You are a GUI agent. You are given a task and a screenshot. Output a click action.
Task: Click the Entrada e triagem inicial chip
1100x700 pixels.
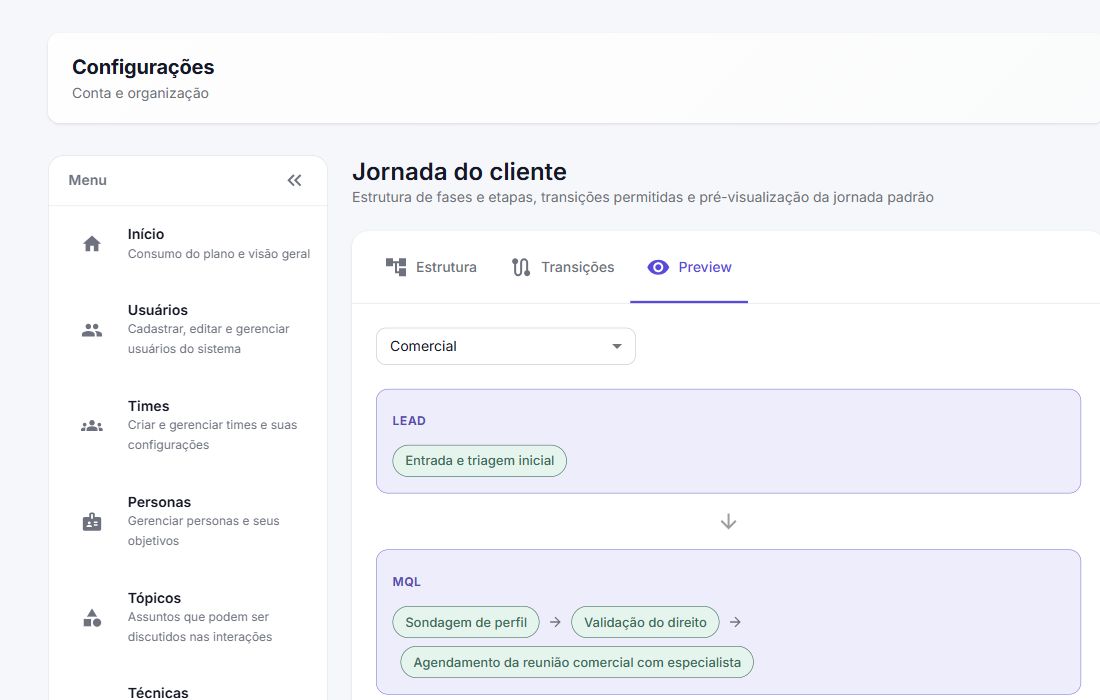click(480, 461)
